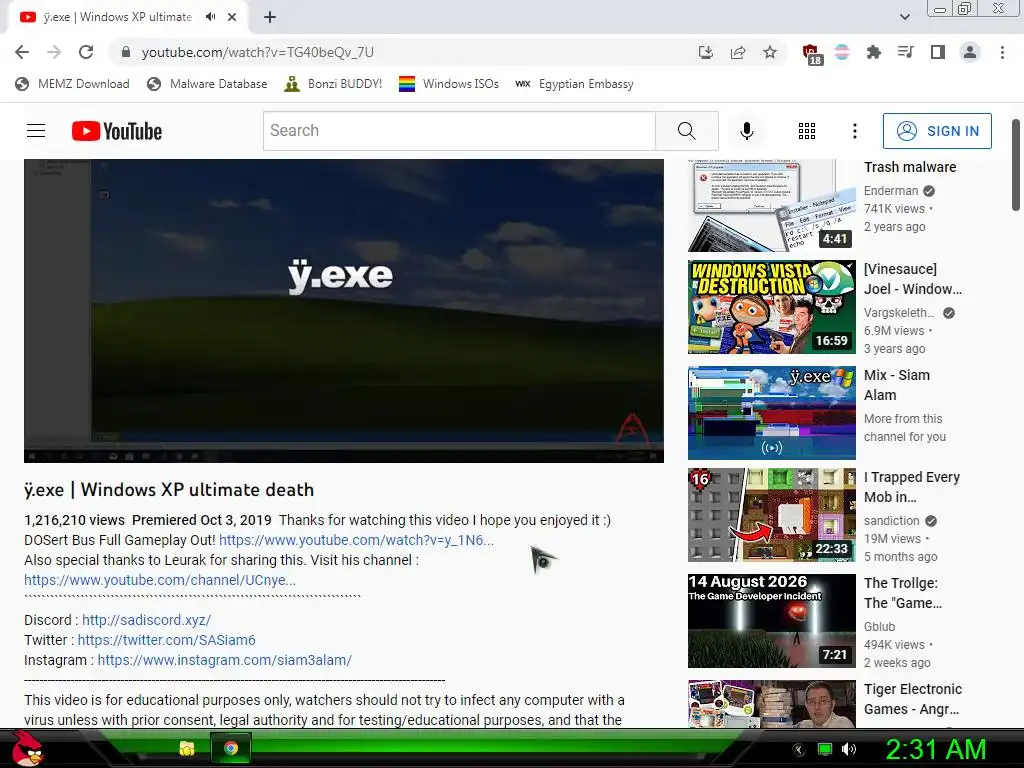Click the site lock icon in address bar

click(126, 52)
